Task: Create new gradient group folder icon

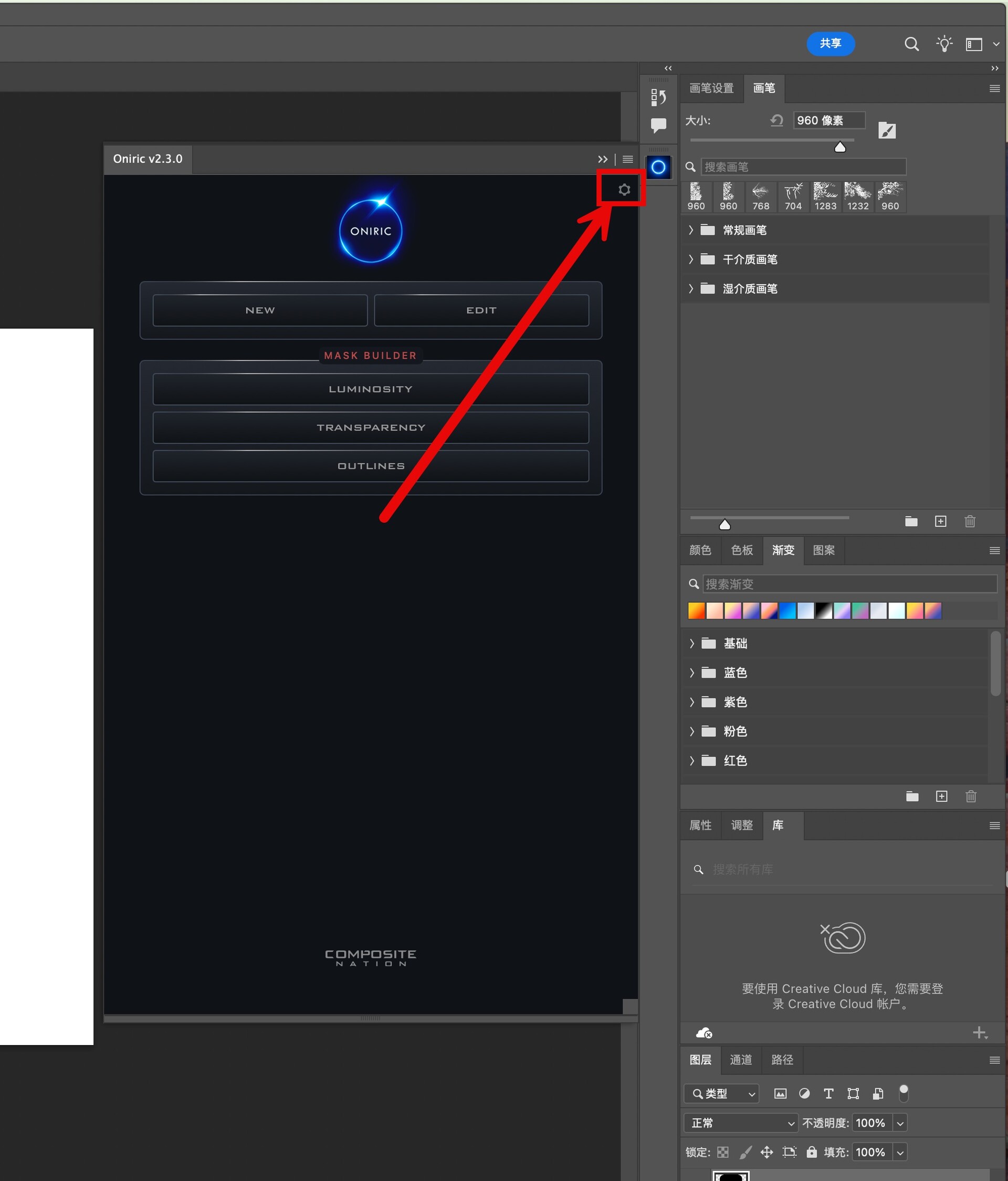Action: pos(912,796)
